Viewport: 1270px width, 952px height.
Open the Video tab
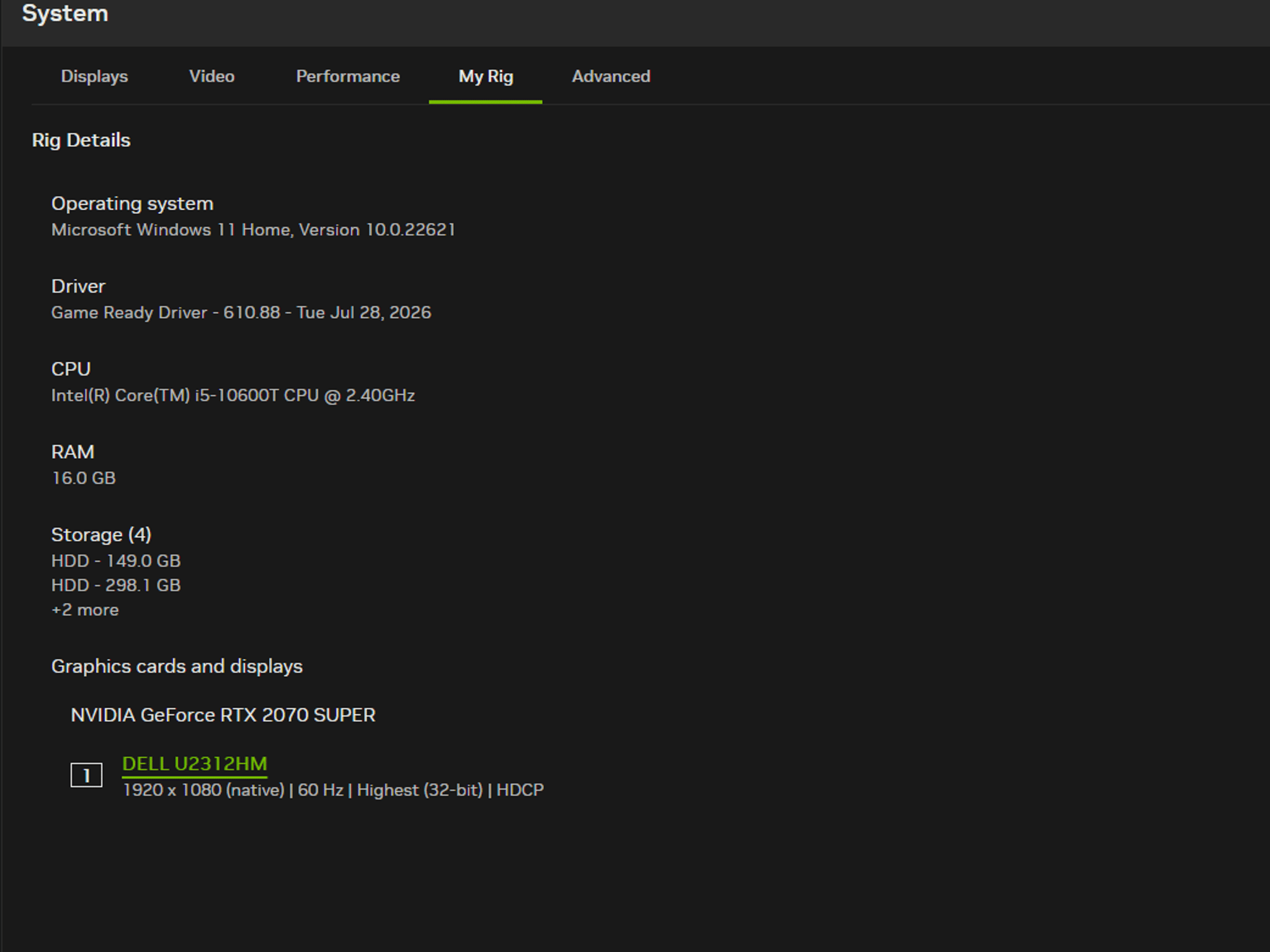(211, 76)
